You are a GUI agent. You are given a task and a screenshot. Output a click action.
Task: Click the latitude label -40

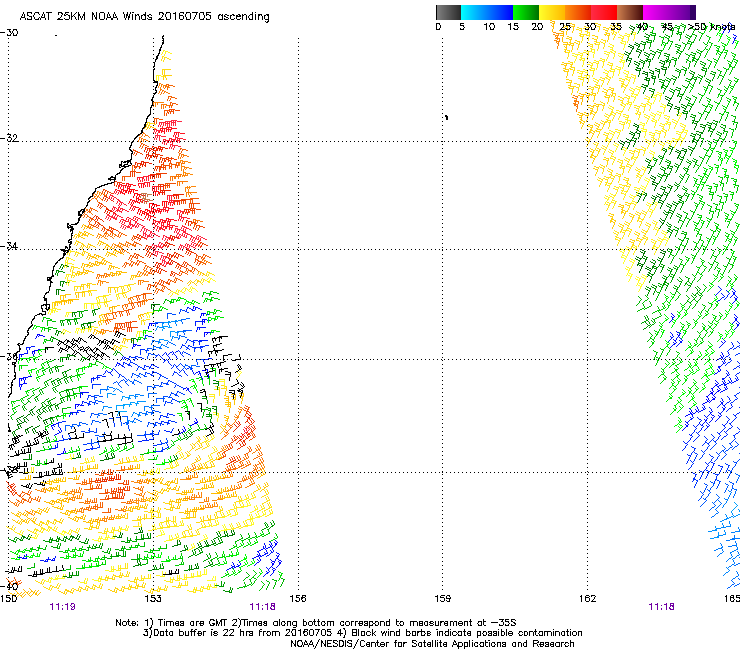point(9,586)
